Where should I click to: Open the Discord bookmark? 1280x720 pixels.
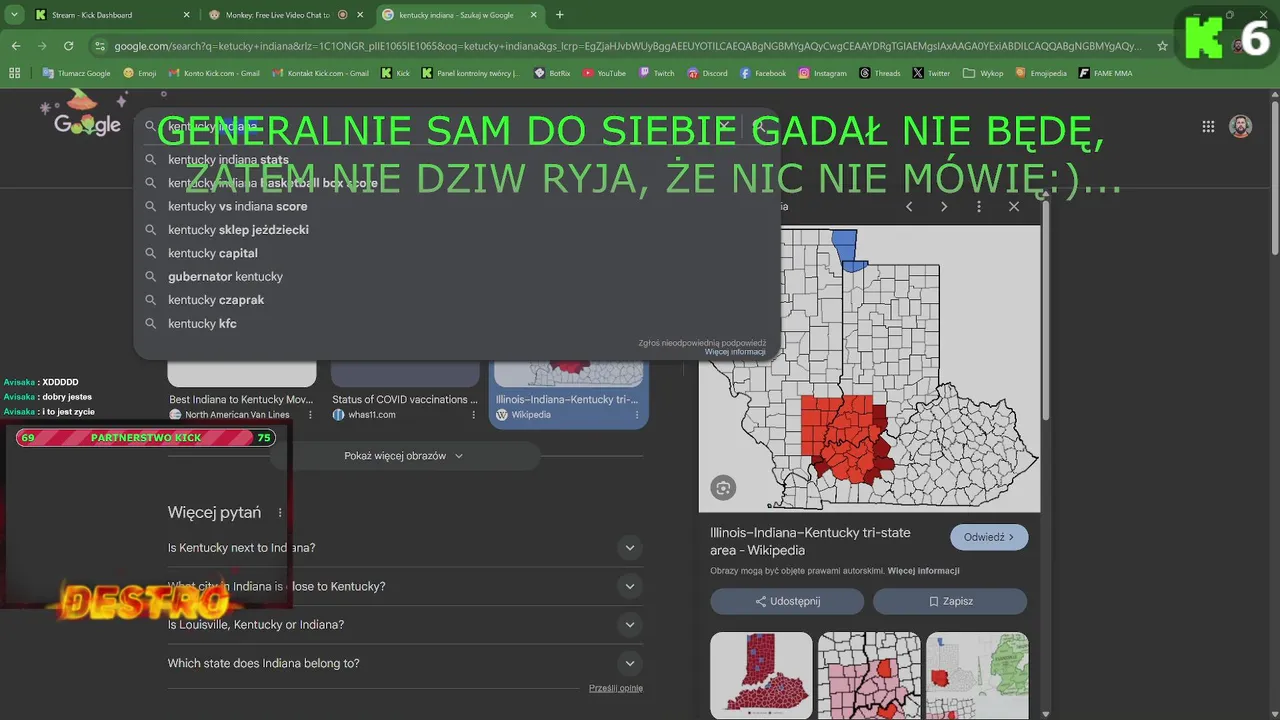pos(707,73)
